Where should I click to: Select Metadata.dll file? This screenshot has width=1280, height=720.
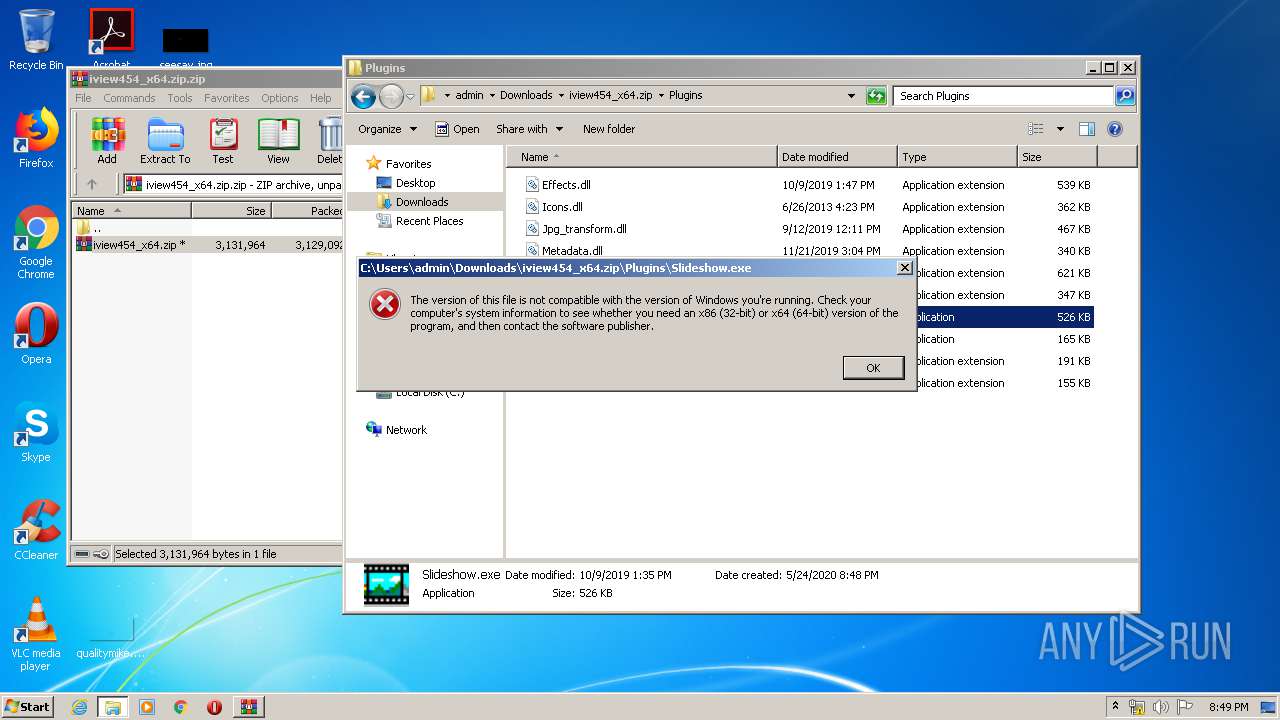click(572, 251)
